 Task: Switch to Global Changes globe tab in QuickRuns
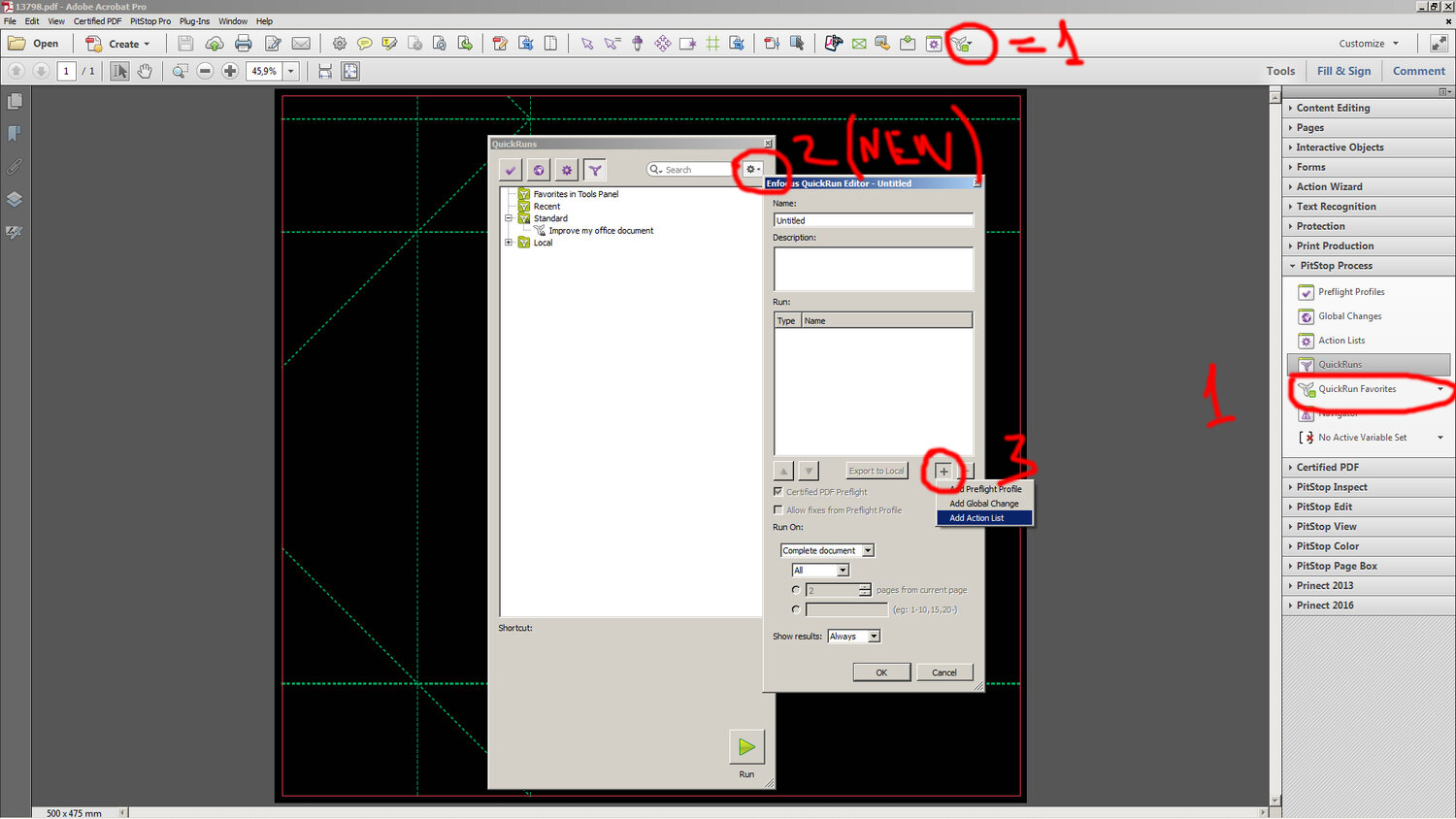[539, 170]
